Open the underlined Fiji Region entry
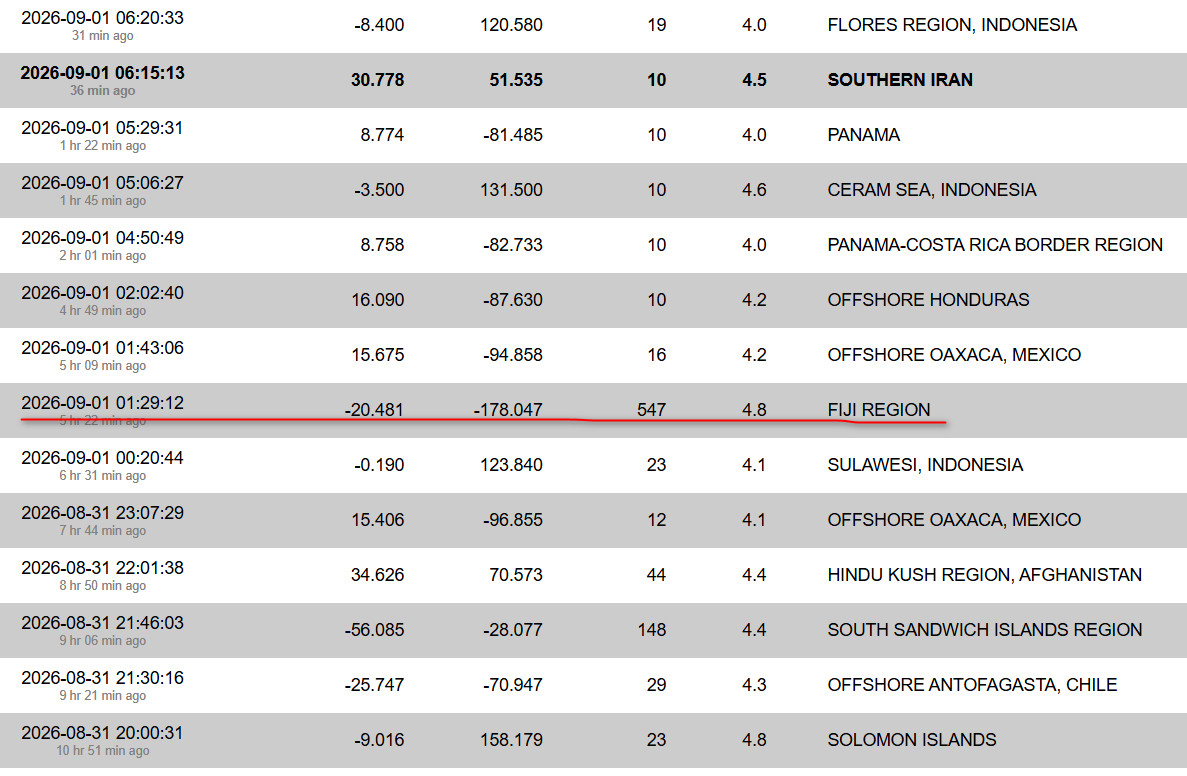1187x776 pixels. tap(878, 410)
